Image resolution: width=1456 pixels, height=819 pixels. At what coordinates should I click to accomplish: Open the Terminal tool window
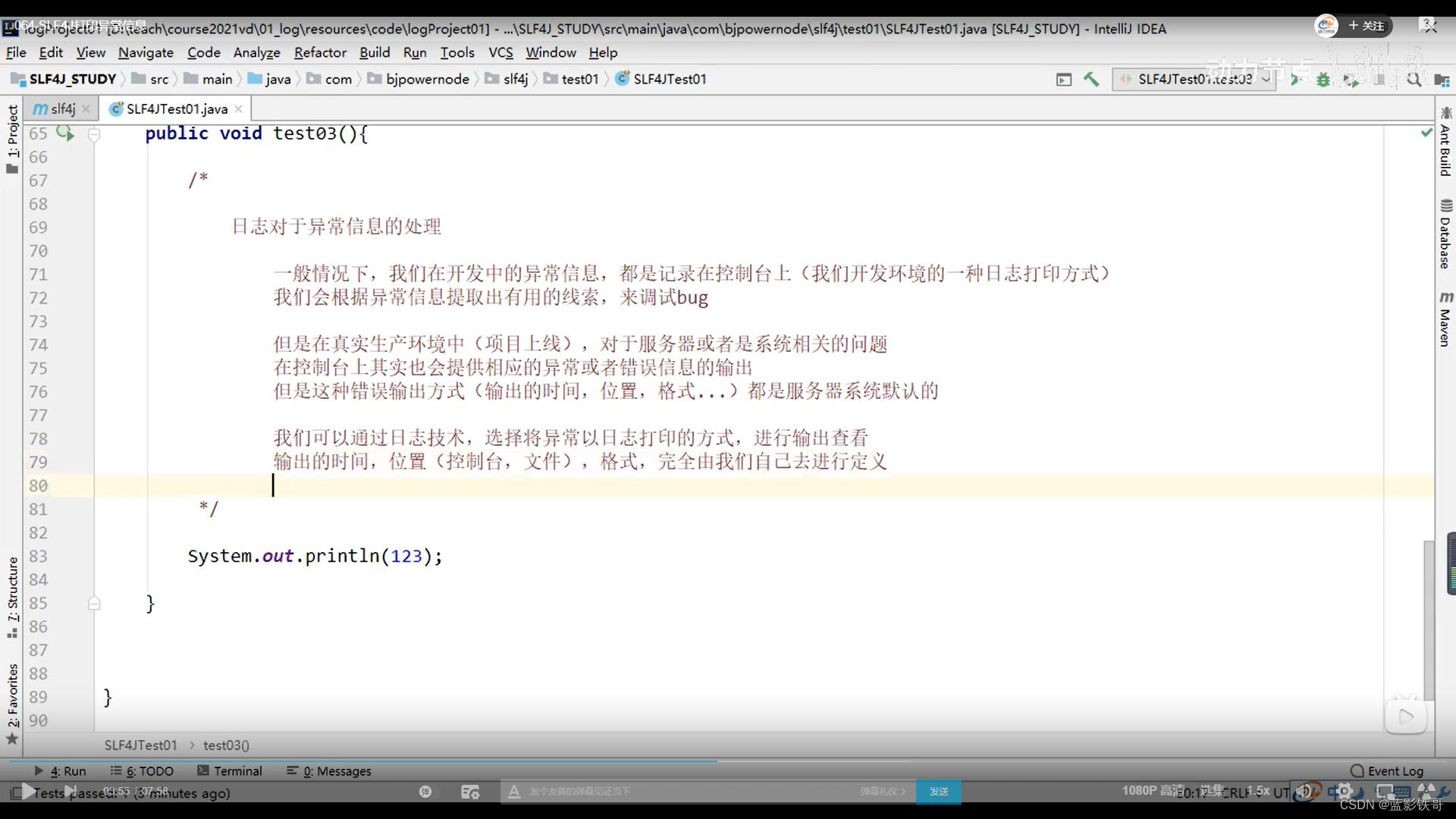[230, 770]
